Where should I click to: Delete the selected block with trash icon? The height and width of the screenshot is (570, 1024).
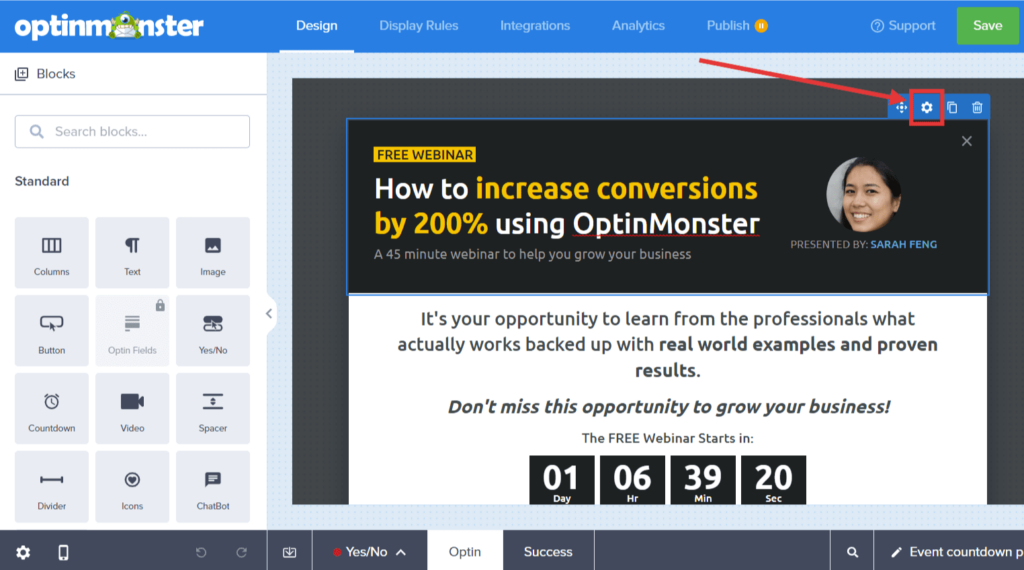pos(977,108)
